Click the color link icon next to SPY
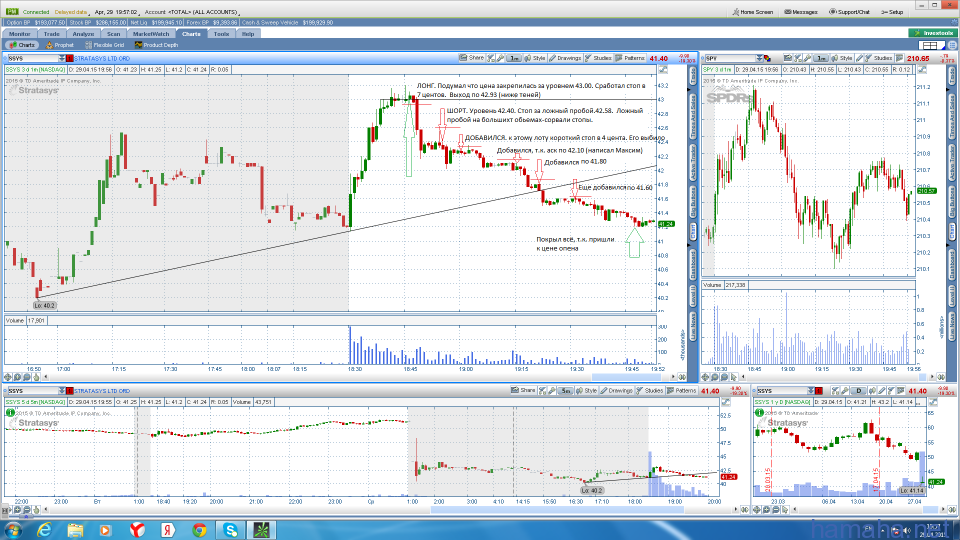 pyautogui.click(x=767, y=58)
